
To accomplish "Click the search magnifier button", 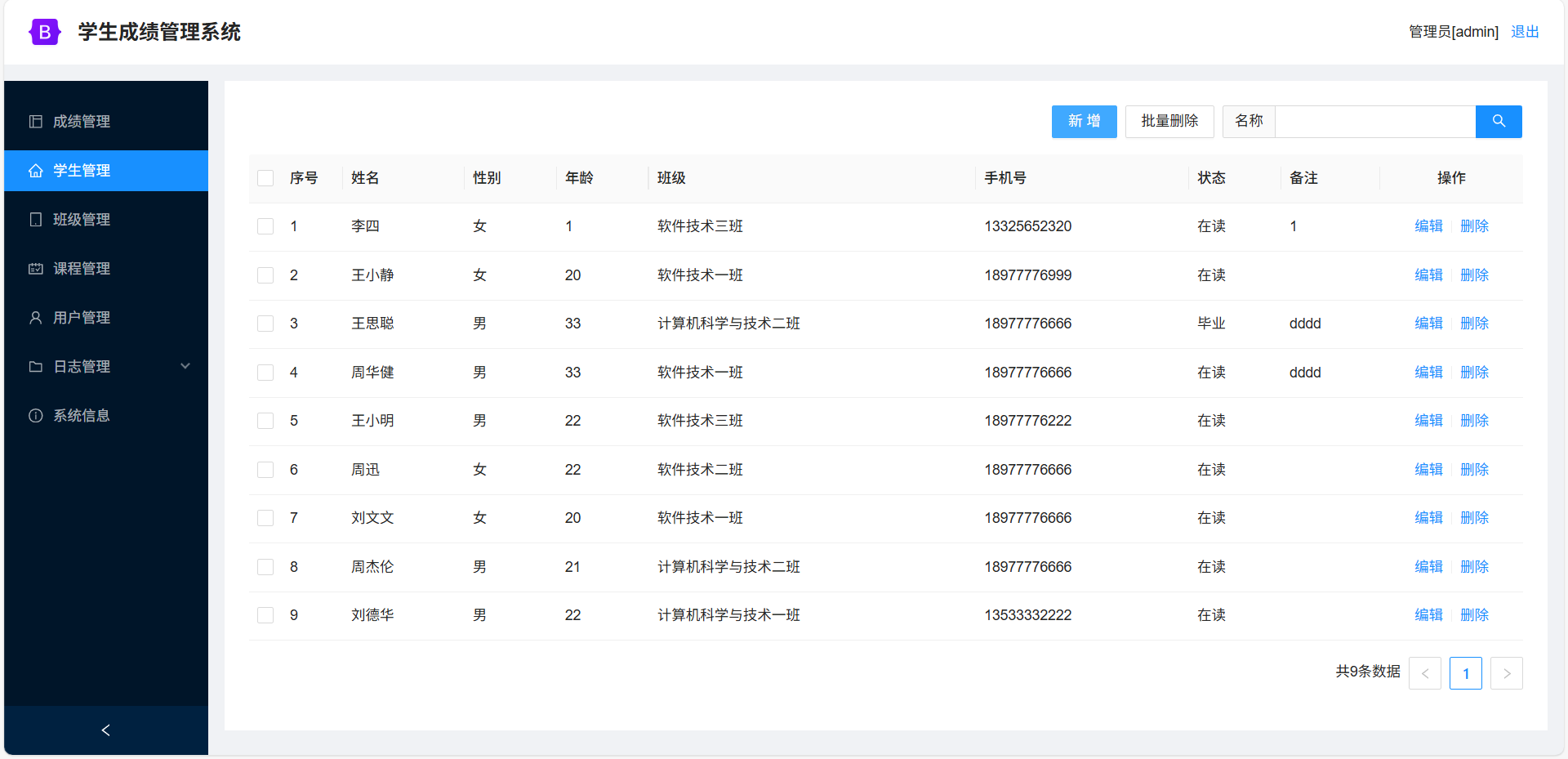I will click(1499, 121).
